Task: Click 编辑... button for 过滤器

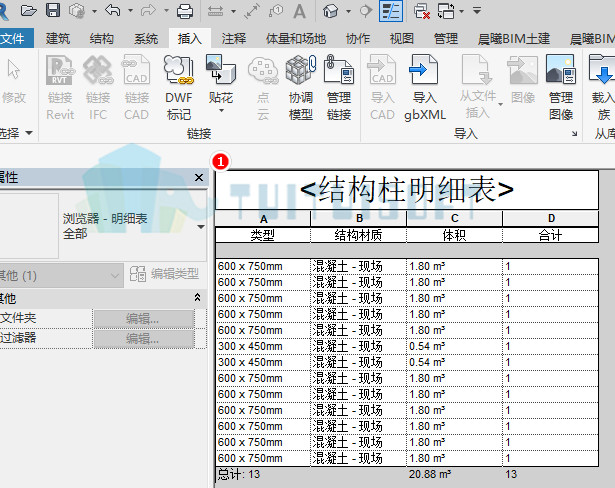Action: coord(143,338)
